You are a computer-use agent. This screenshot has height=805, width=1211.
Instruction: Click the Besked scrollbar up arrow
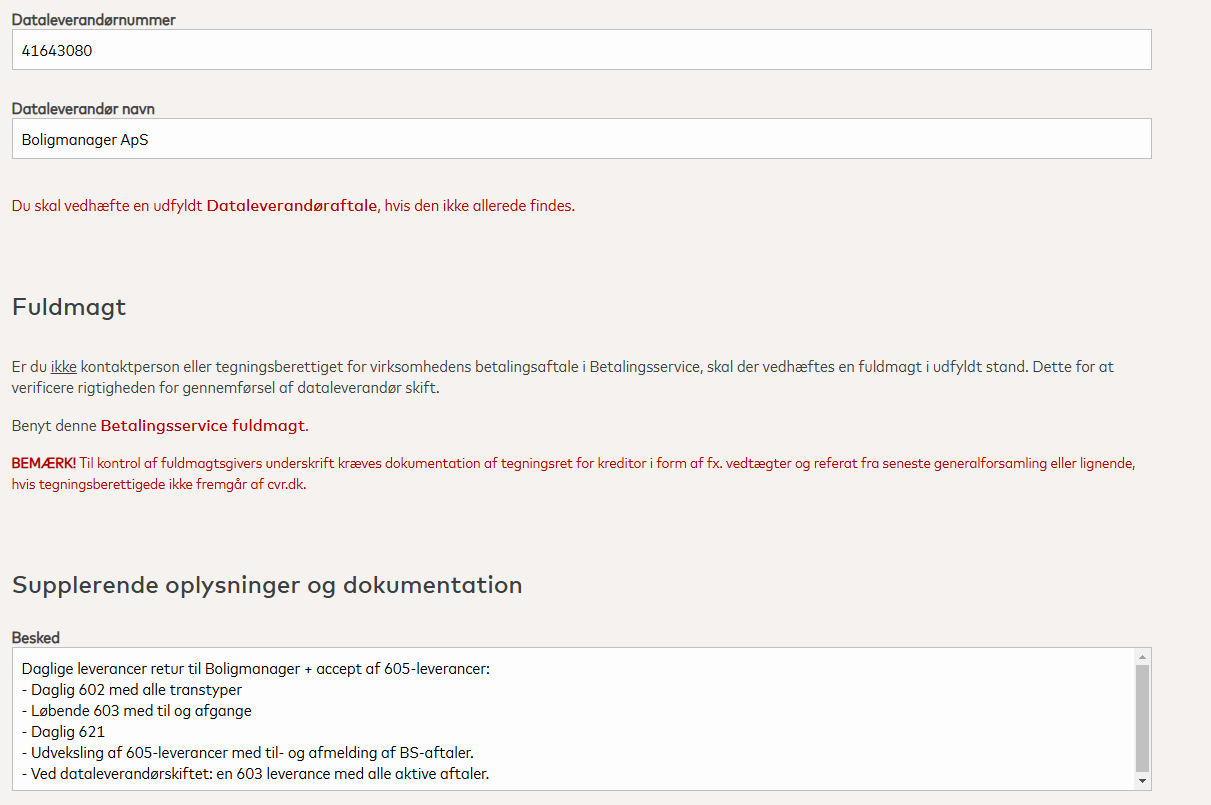pyautogui.click(x=1142, y=657)
